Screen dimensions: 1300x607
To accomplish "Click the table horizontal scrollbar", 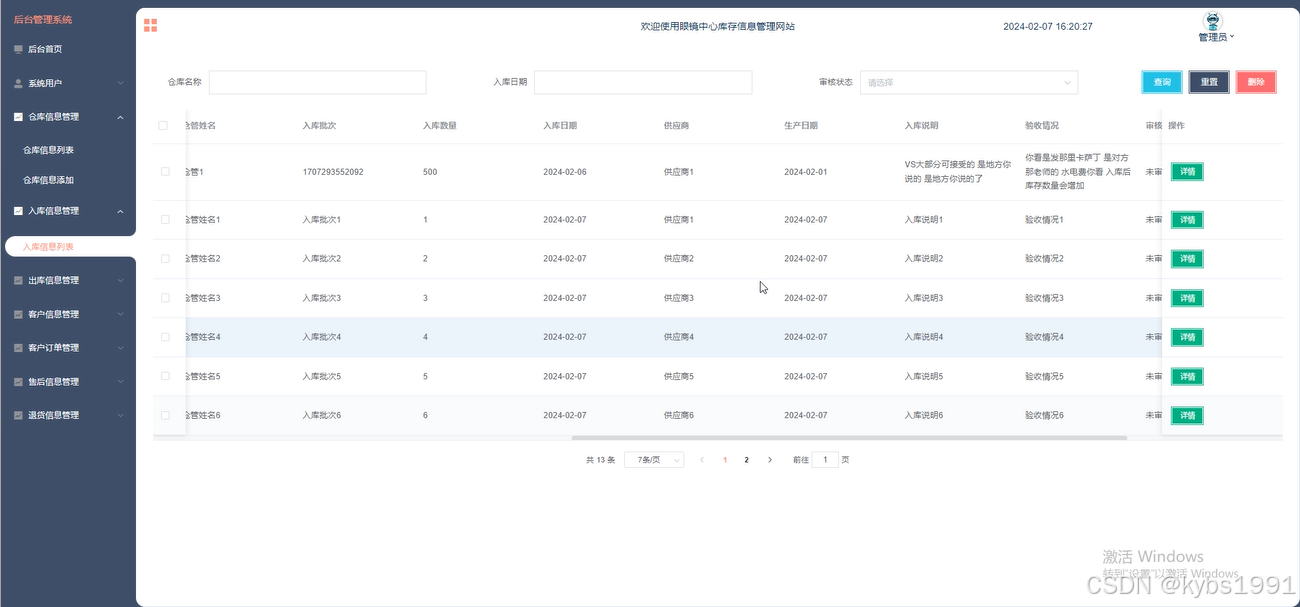I will [x=849, y=438].
